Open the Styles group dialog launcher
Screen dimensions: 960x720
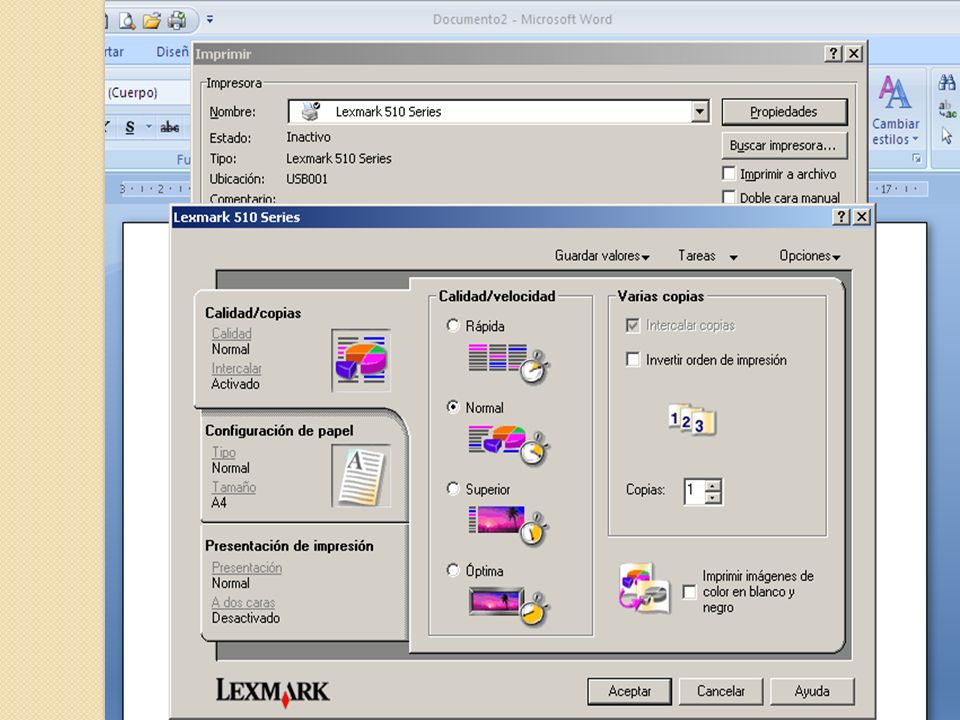[x=917, y=159]
